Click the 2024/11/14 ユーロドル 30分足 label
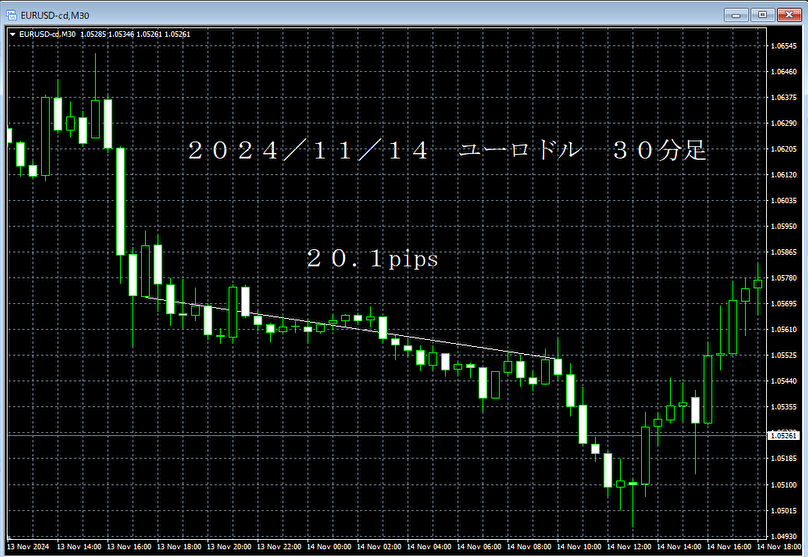The image size is (808, 557). click(447, 150)
